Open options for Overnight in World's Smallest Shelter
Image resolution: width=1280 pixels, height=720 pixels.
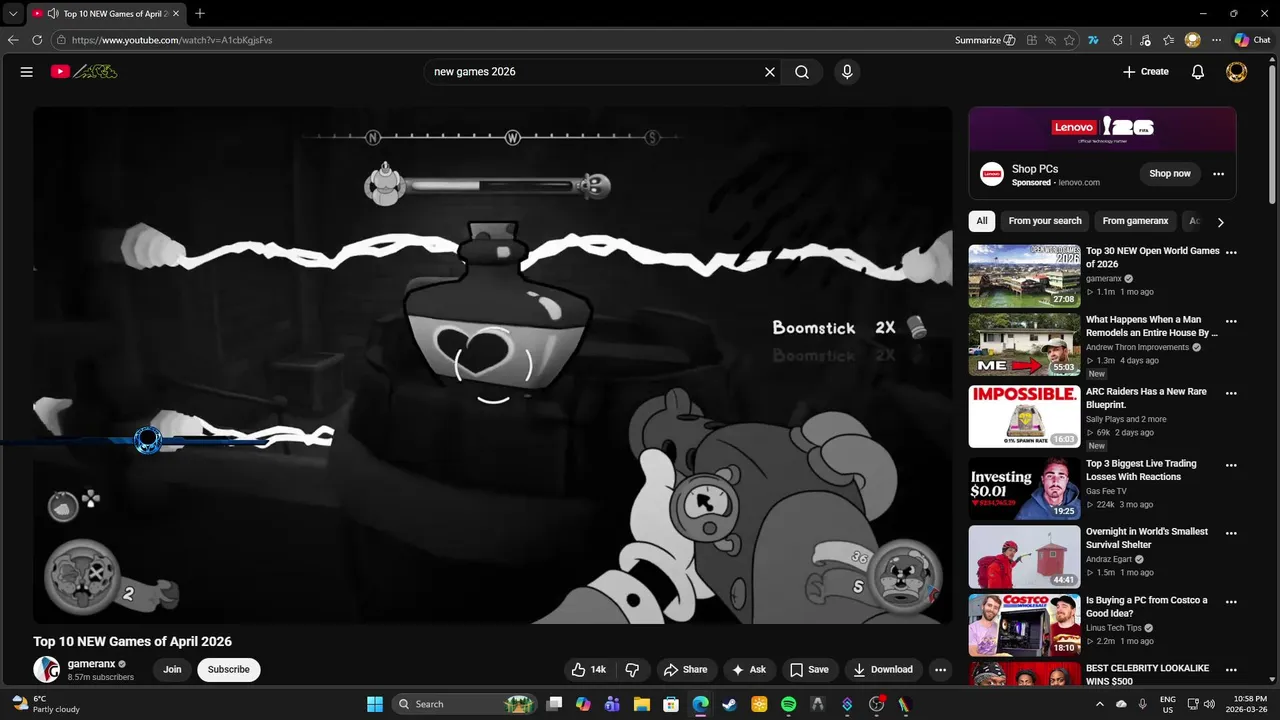click(1232, 534)
